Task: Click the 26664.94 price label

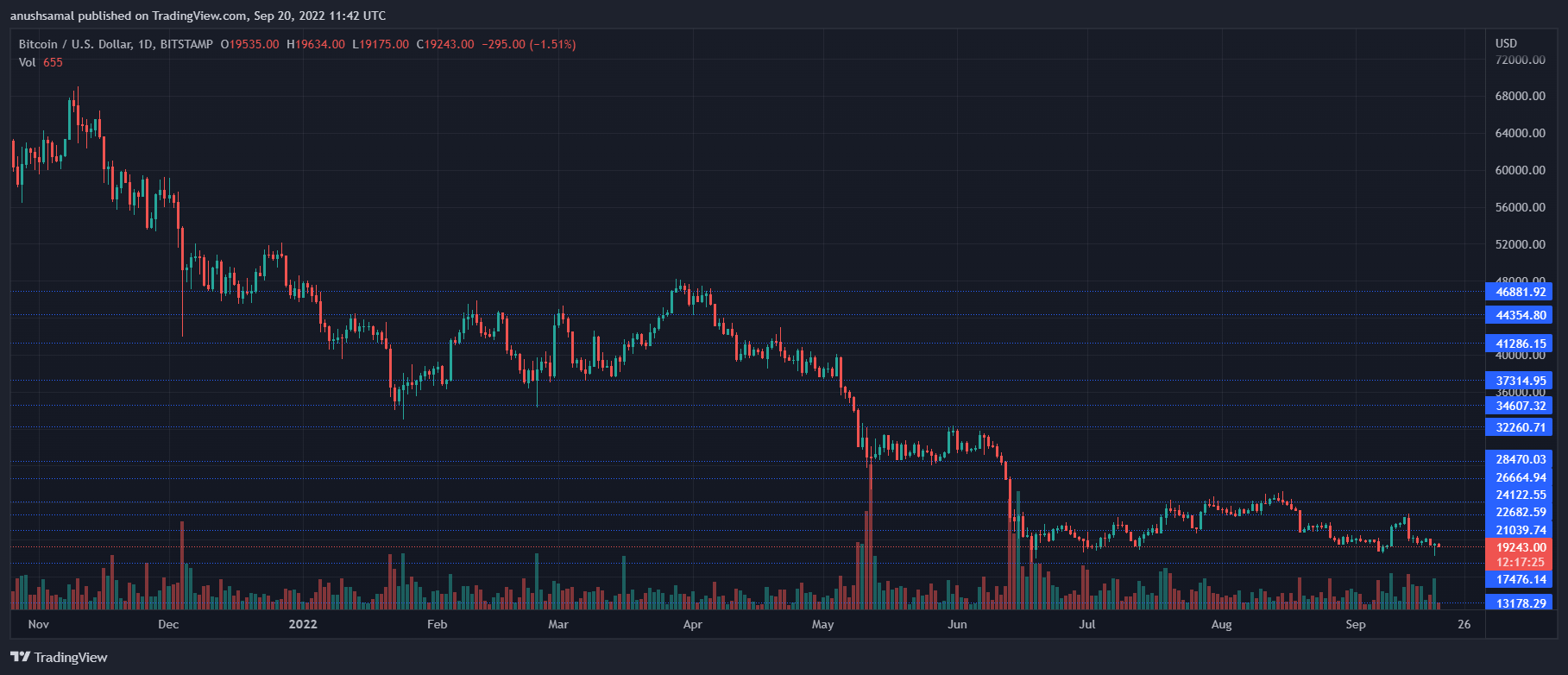Action: [x=1519, y=477]
